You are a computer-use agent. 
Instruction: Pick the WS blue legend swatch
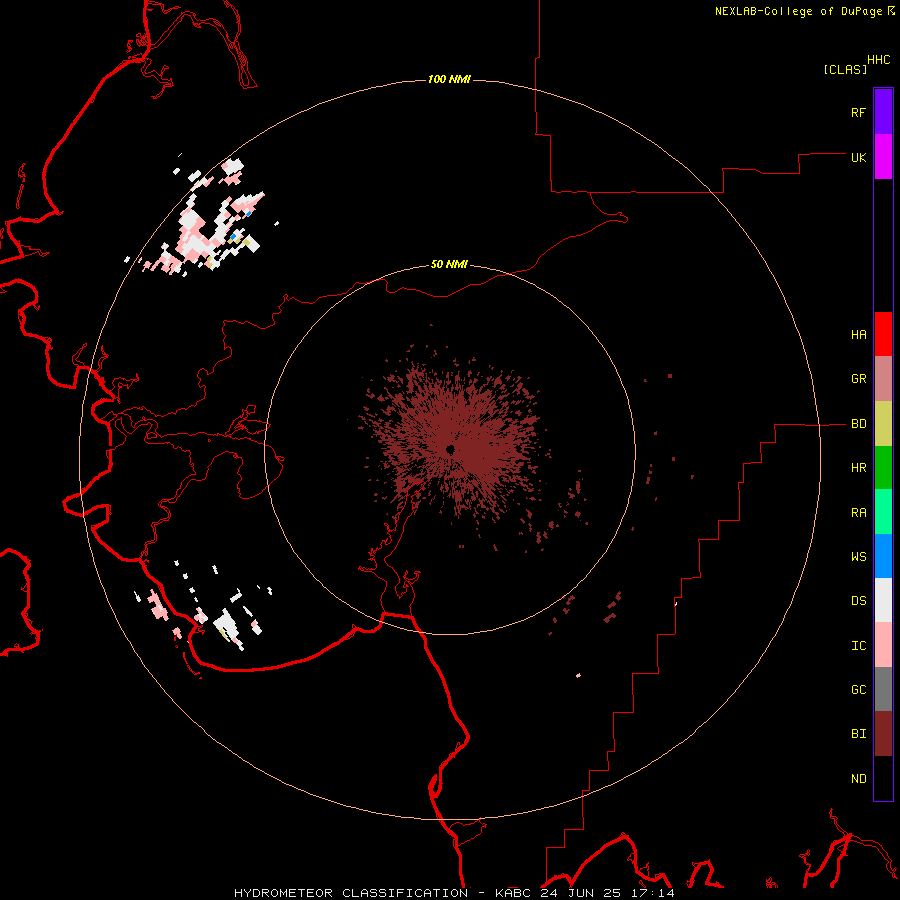point(883,556)
